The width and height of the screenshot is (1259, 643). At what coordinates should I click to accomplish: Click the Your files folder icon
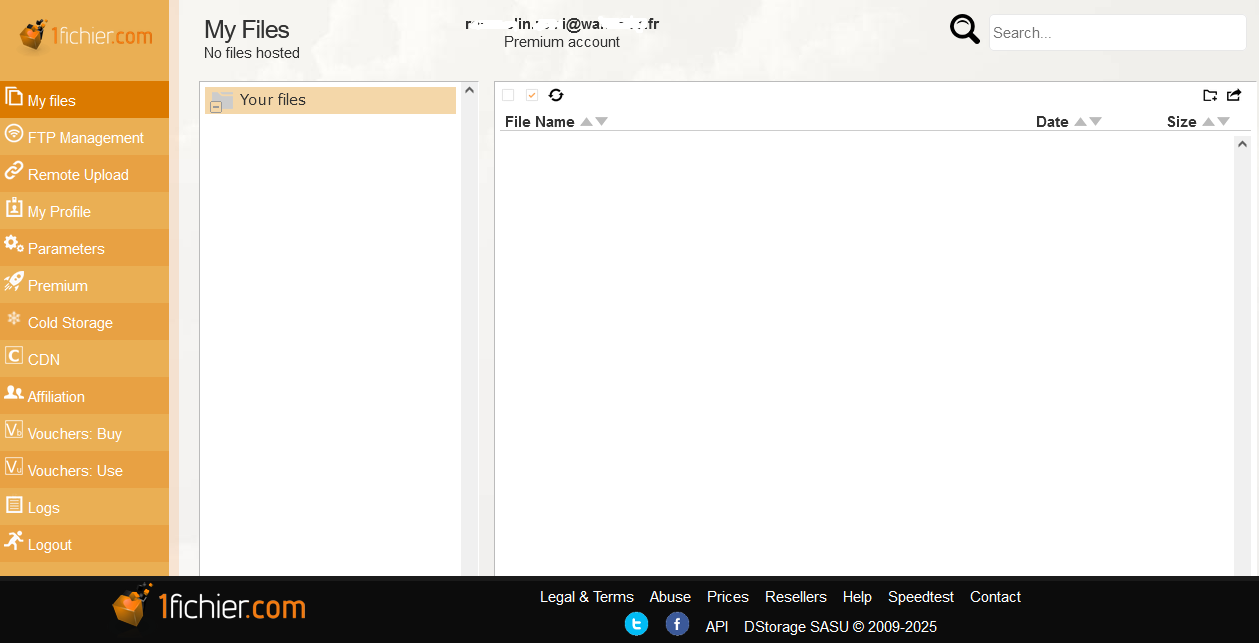(x=223, y=99)
